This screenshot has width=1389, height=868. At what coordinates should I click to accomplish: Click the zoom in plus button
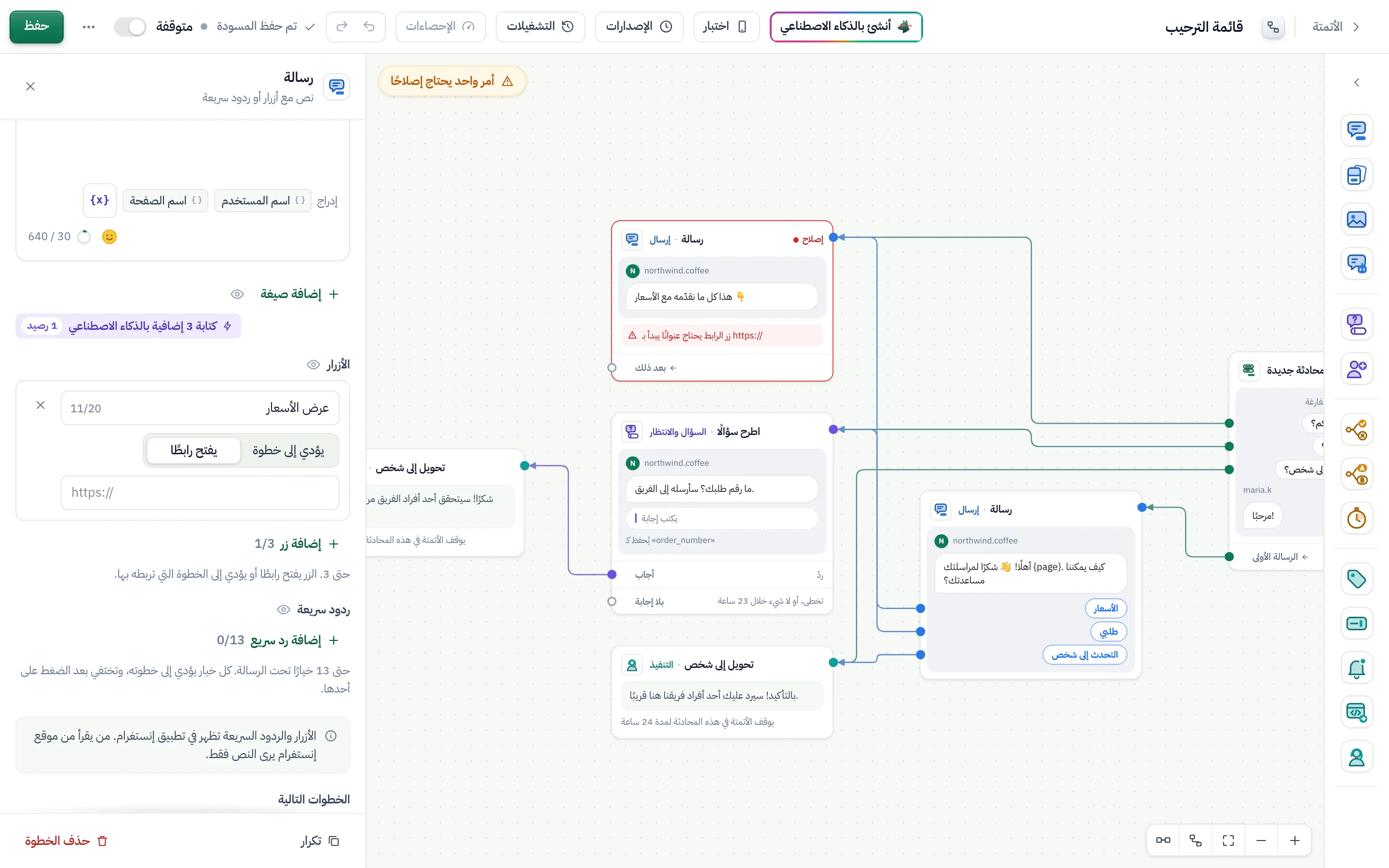click(1295, 841)
